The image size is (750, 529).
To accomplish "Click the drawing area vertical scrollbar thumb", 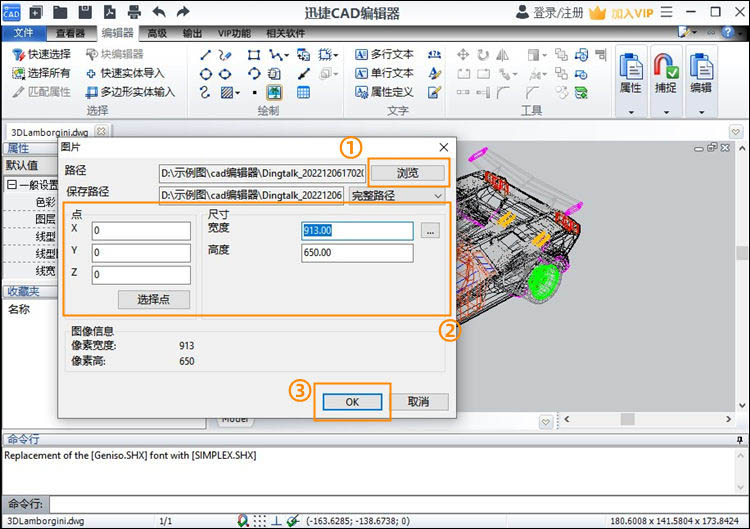I will (x=742, y=253).
